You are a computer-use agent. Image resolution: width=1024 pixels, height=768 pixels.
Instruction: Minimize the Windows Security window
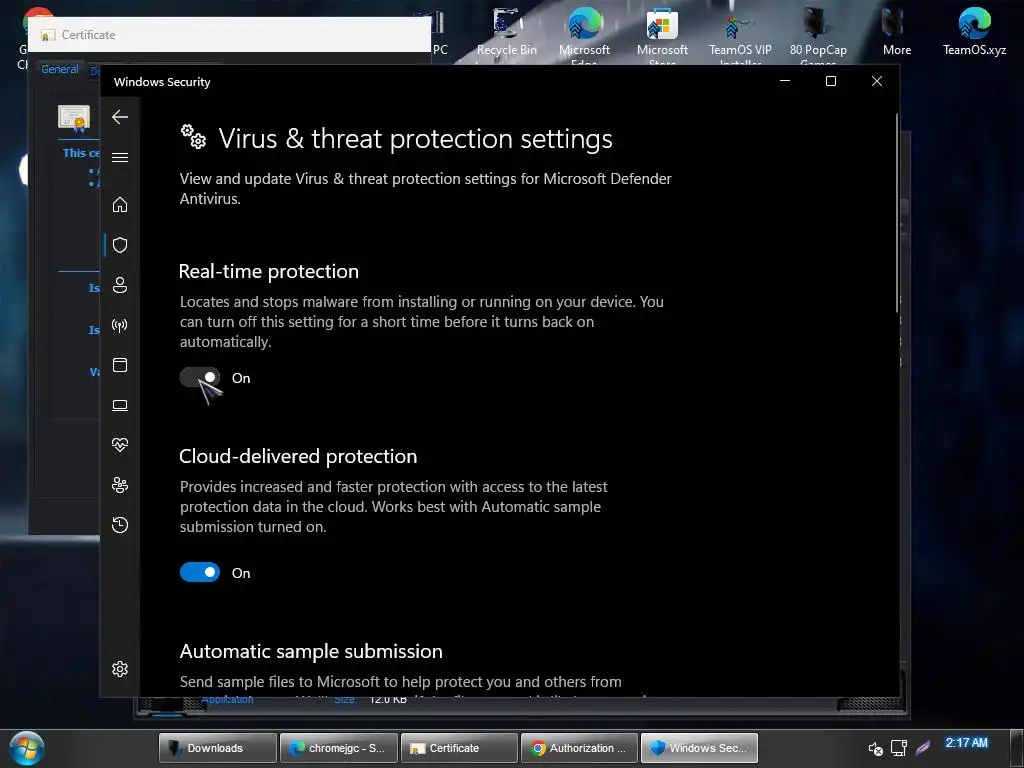pyautogui.click(x=785, y=81)
